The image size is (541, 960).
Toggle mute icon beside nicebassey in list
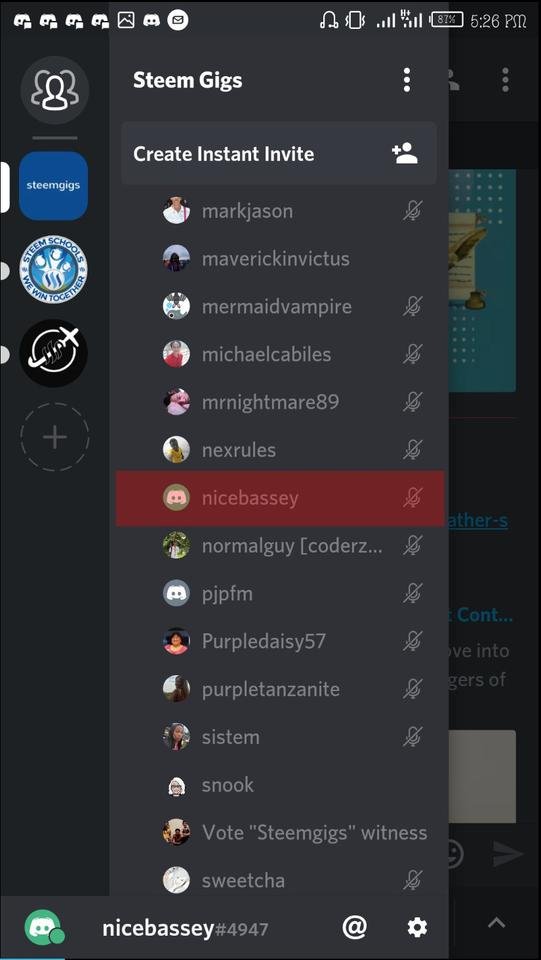(412, 498)
